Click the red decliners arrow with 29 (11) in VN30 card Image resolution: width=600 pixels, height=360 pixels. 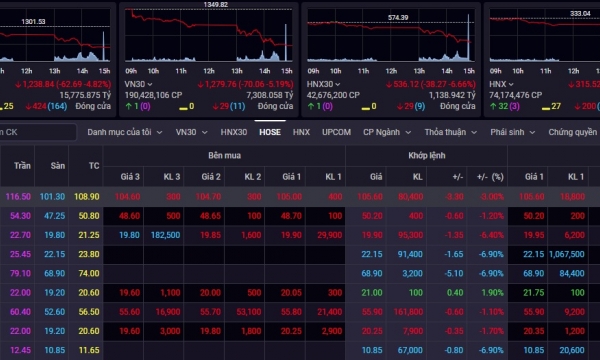pos(215,106)
